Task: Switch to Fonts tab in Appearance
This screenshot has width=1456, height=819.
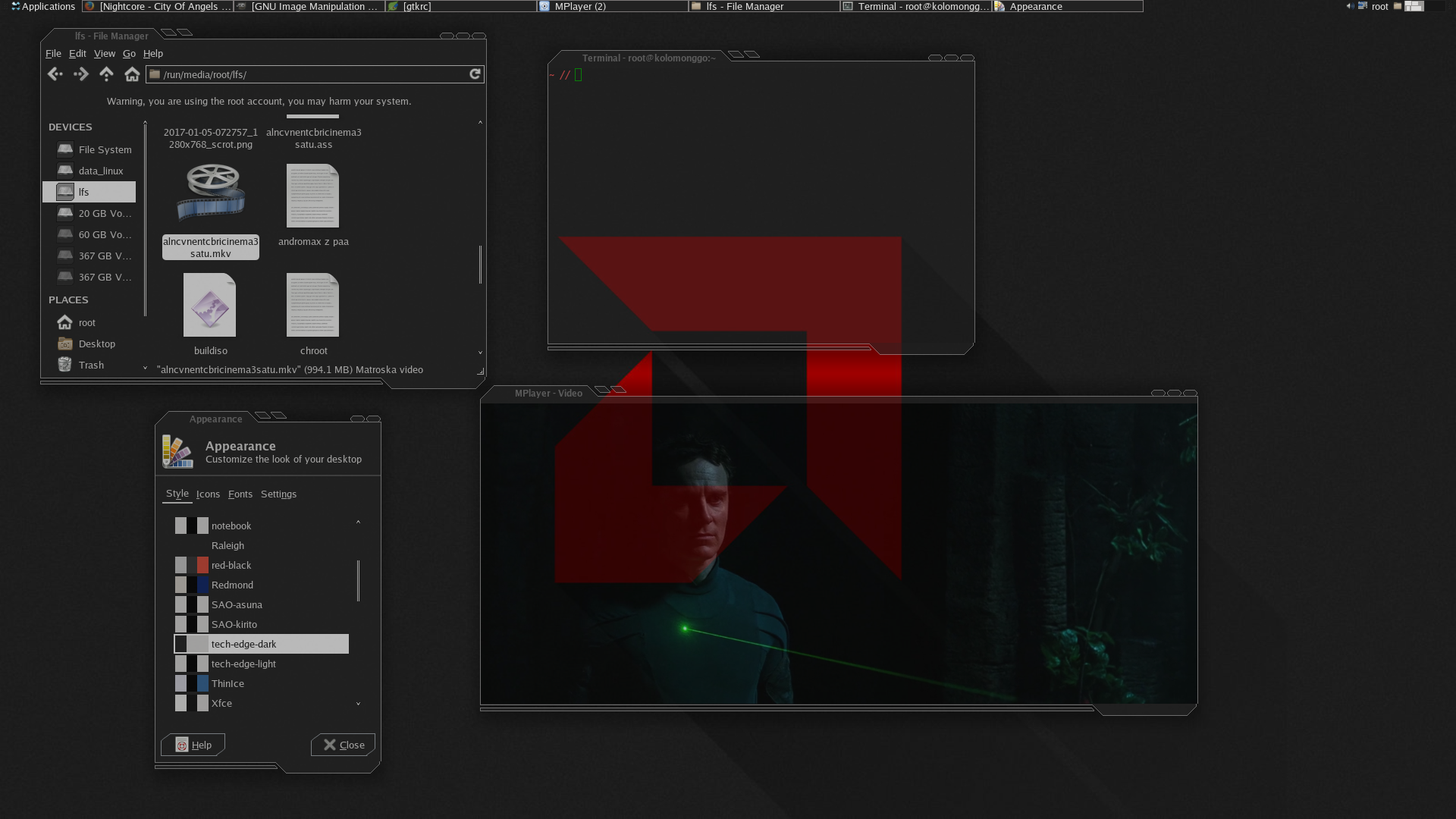Action: point(240,494)
